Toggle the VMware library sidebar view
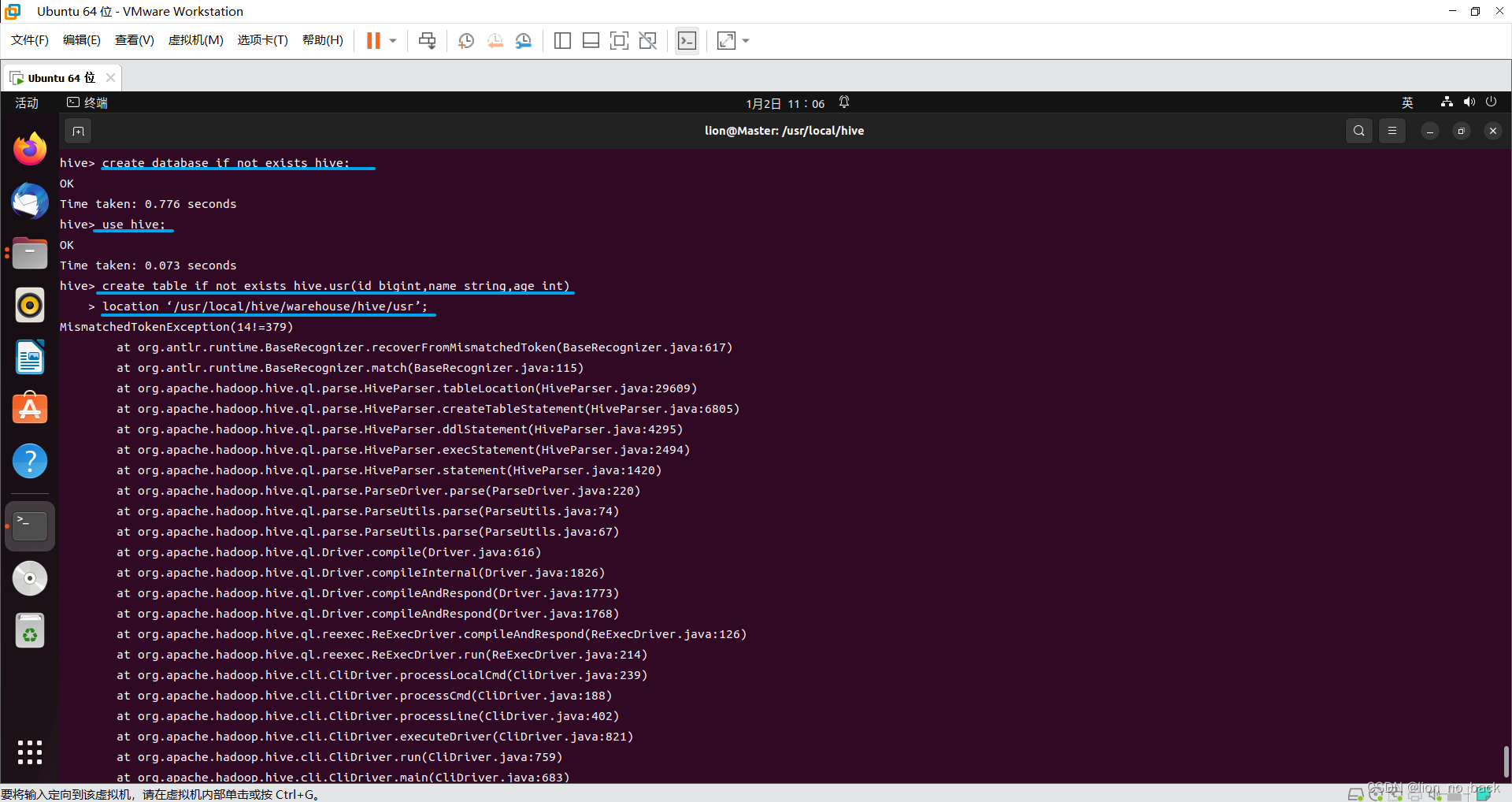This screenshot has height=802, width=1512. tap(562, 40)
